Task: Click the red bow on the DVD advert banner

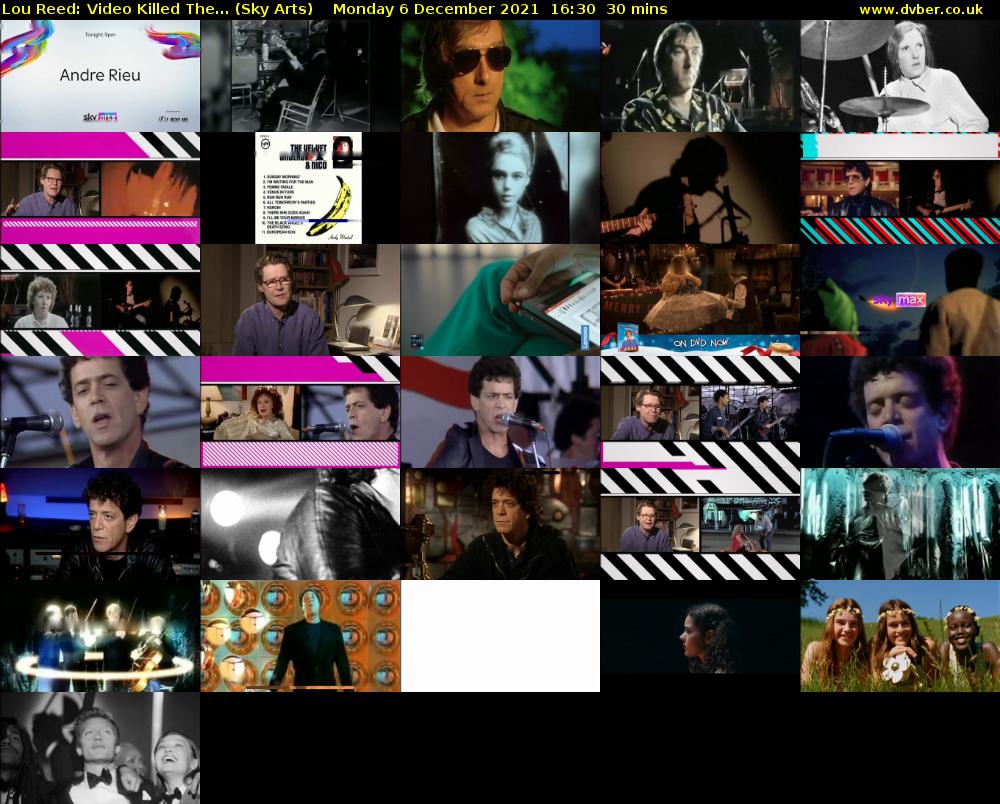Action: pos(754,349)
